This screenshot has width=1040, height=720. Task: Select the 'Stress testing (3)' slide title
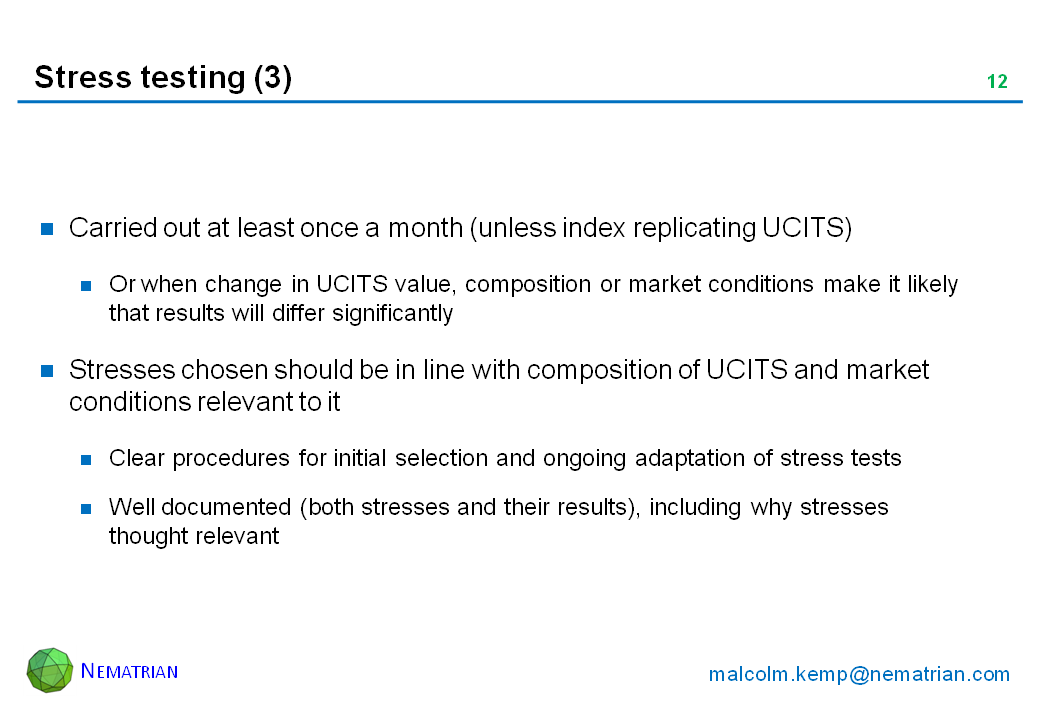tap(163, 78)
